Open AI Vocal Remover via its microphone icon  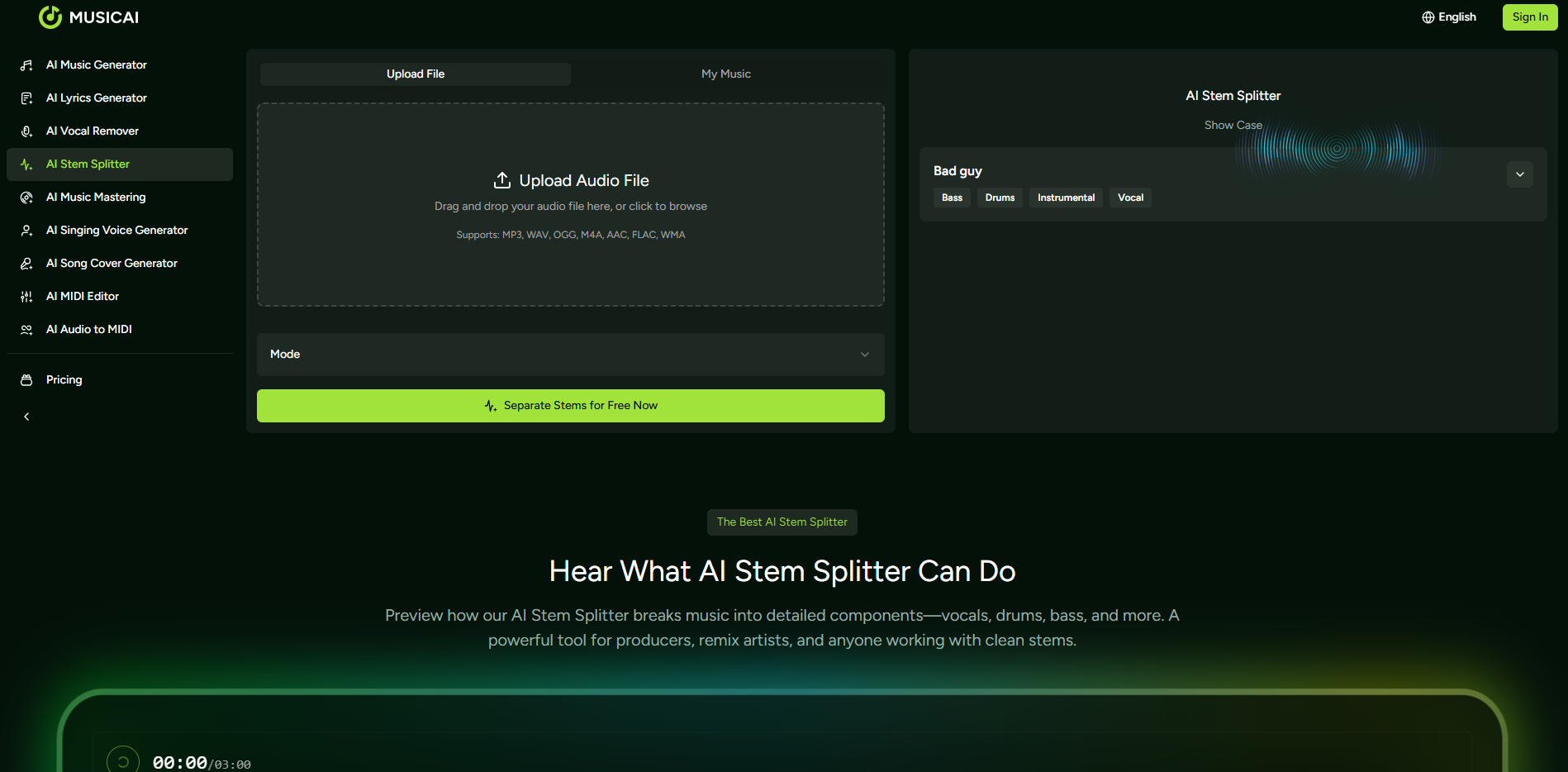[26, 131]
